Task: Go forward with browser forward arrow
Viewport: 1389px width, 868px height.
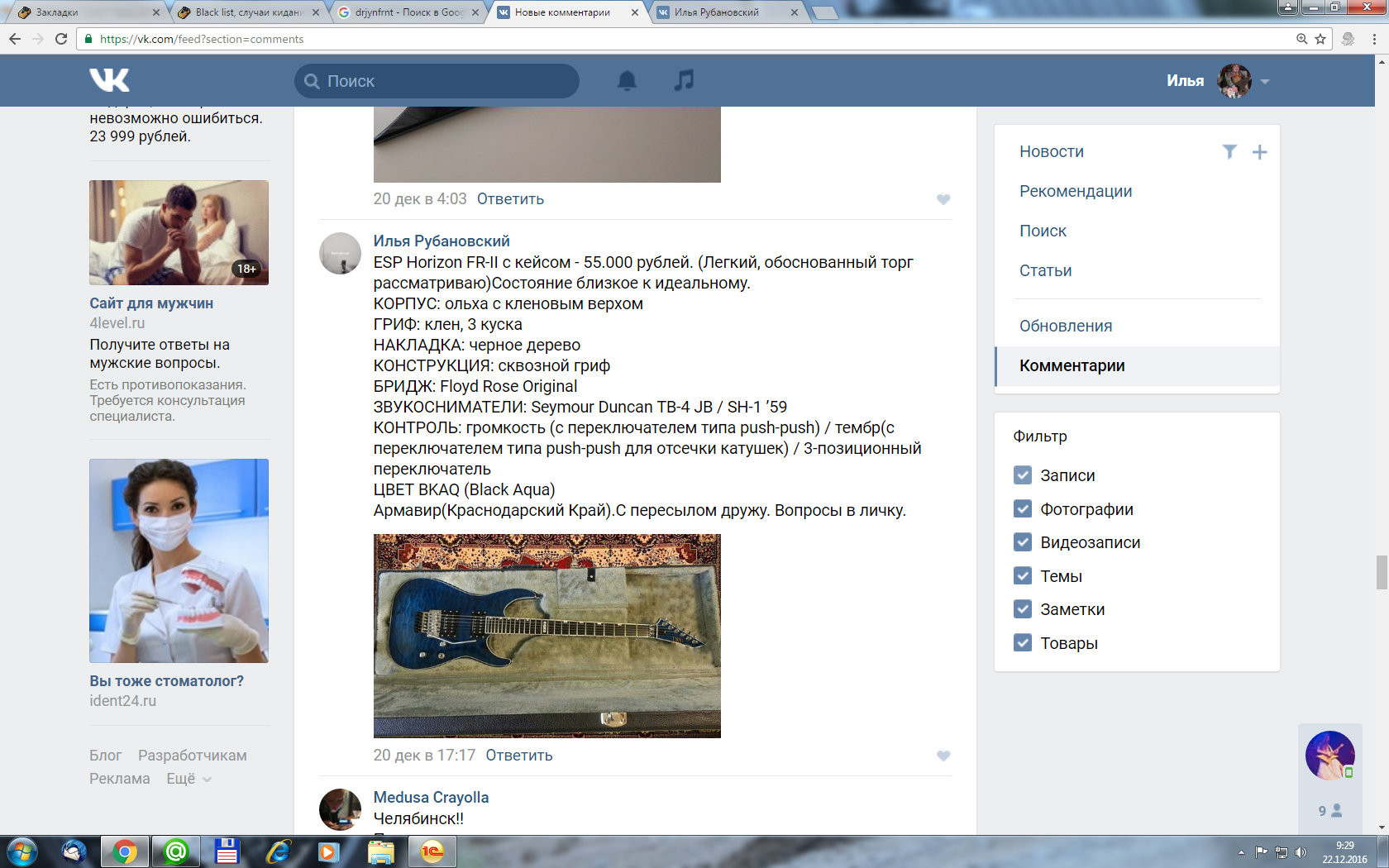Action: click(x=38, y=39)
